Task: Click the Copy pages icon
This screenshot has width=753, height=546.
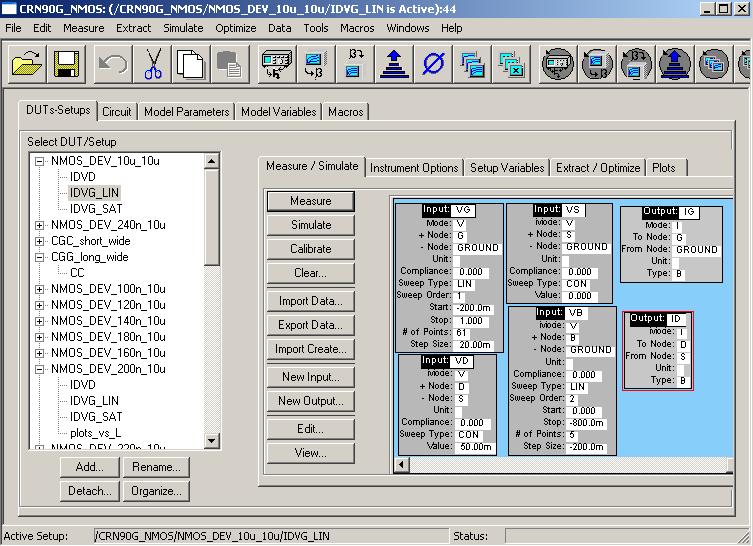Action: tap(191, 64)
